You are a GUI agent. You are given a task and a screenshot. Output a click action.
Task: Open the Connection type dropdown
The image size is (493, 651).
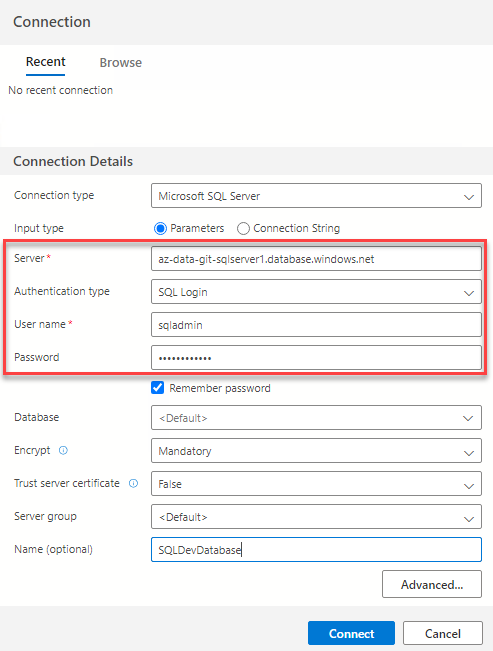click(316, 196)
